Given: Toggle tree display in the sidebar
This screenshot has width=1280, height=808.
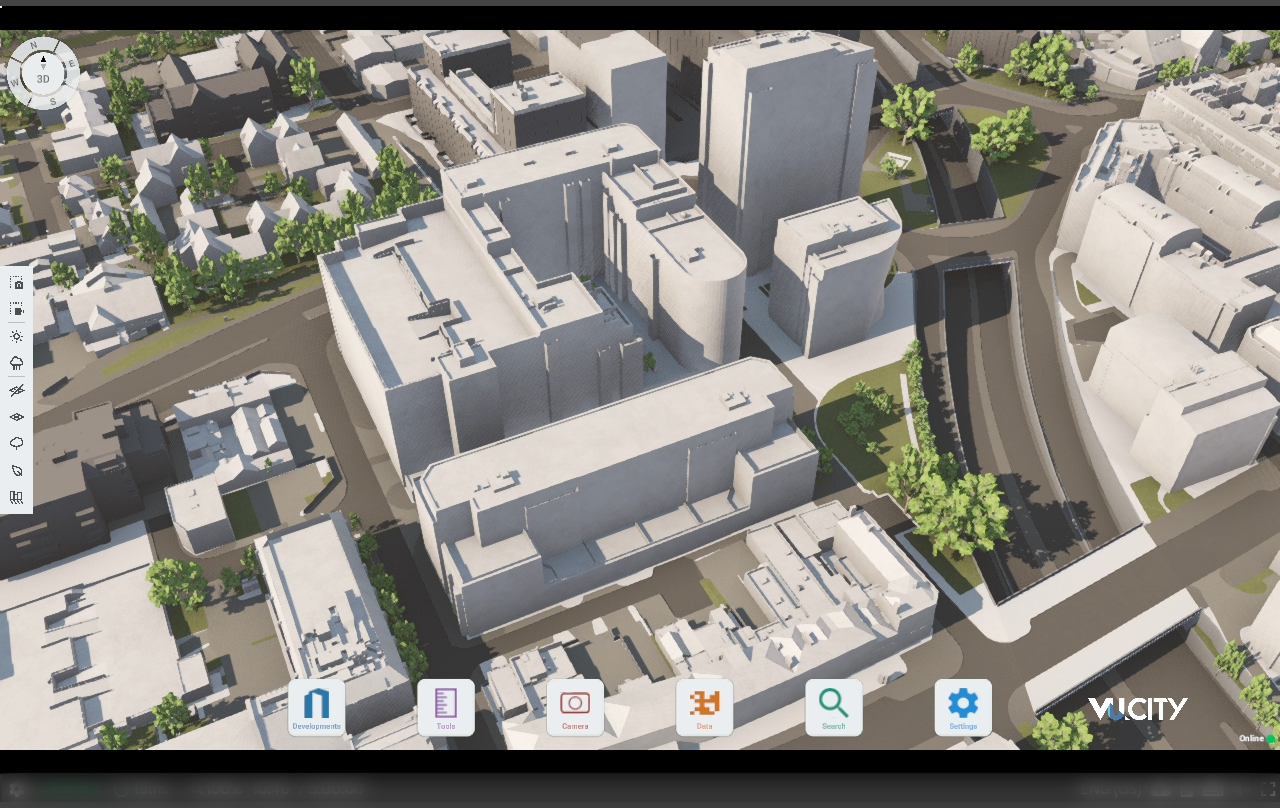Looking at the screenshot, I should tap(16, 443).
